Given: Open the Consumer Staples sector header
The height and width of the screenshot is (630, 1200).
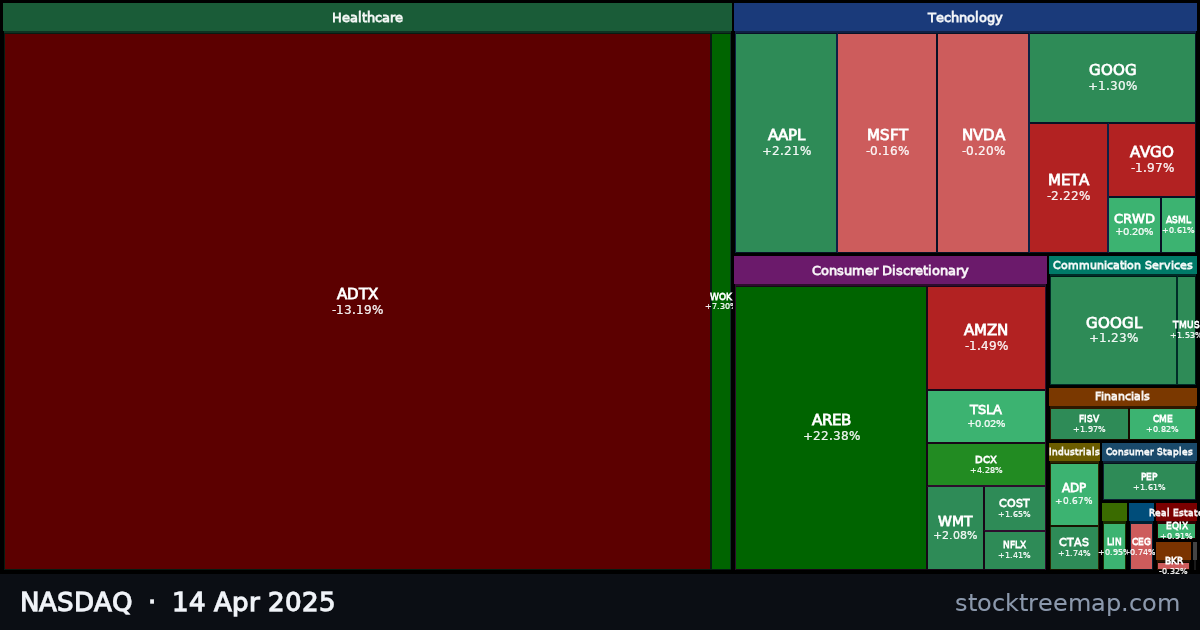Looking at the screenshot, I should pos(1149,452).
